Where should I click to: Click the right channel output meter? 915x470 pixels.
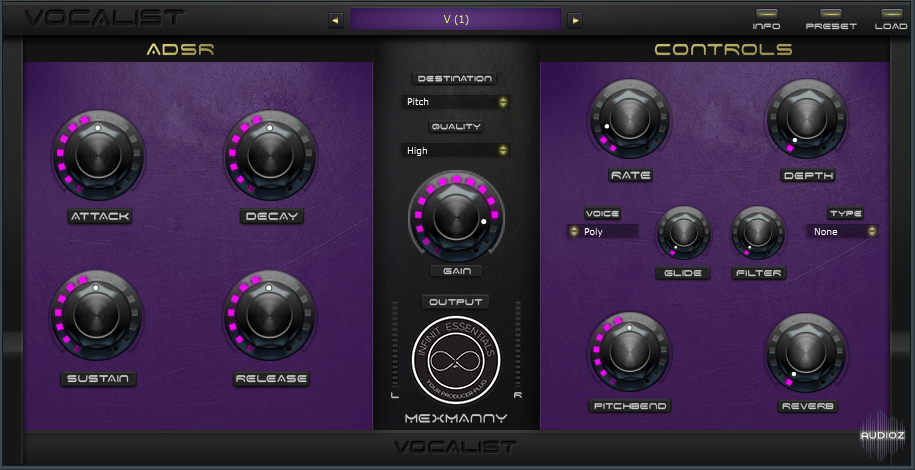point(518,344)
